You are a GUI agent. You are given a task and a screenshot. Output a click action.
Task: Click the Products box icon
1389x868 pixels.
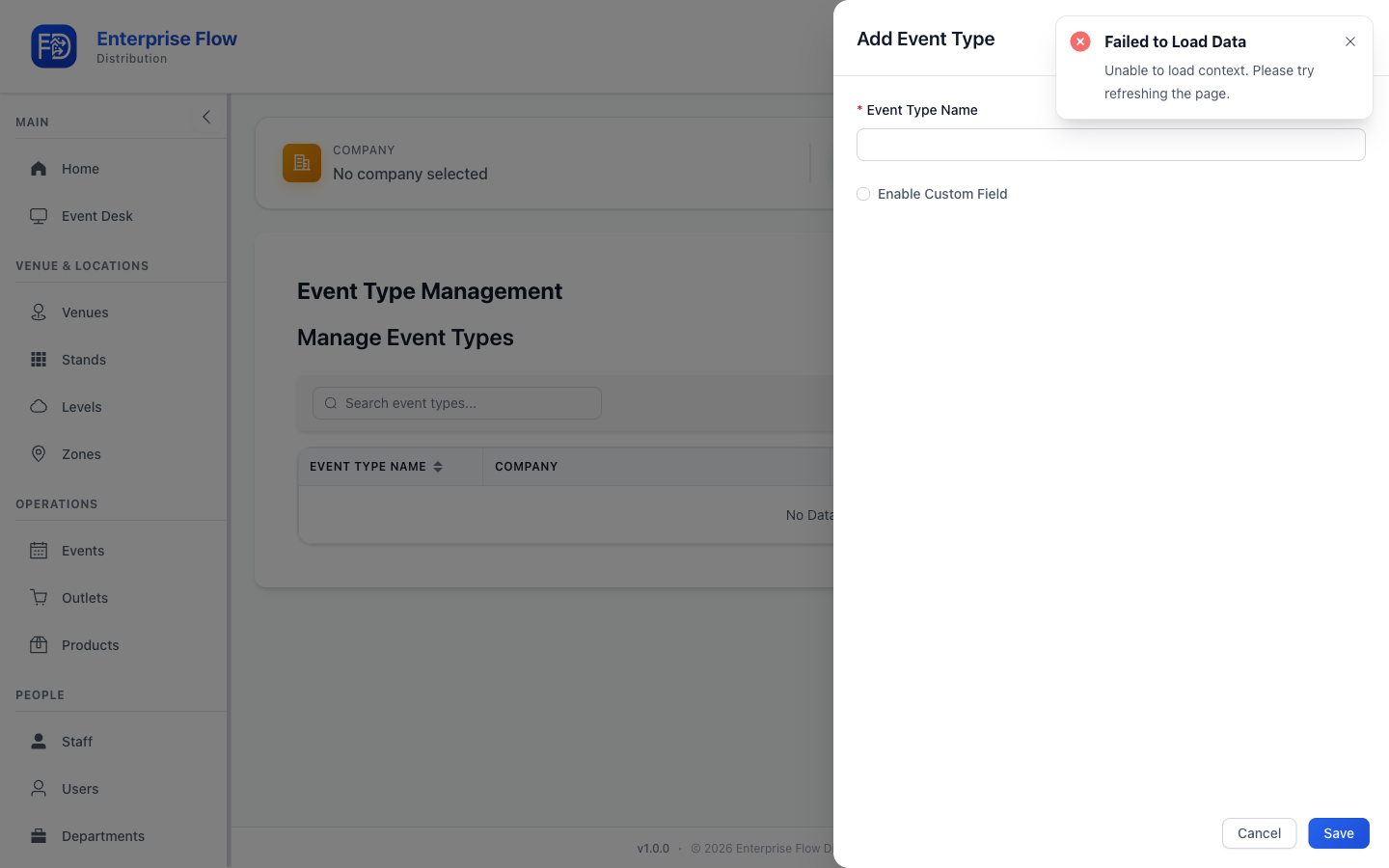[x=39, y=645]
